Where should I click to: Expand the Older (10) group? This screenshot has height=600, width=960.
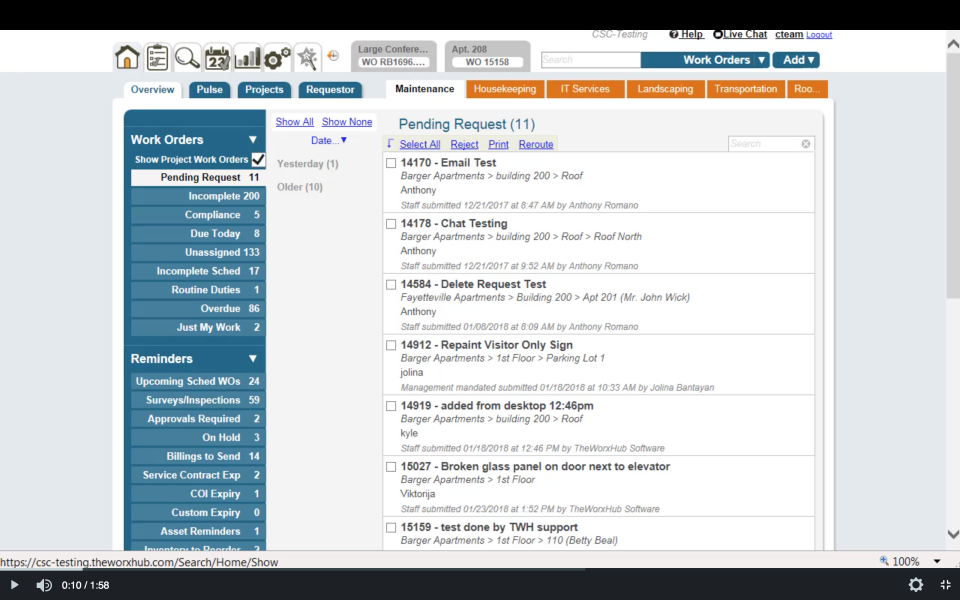[x=299, y=187]
